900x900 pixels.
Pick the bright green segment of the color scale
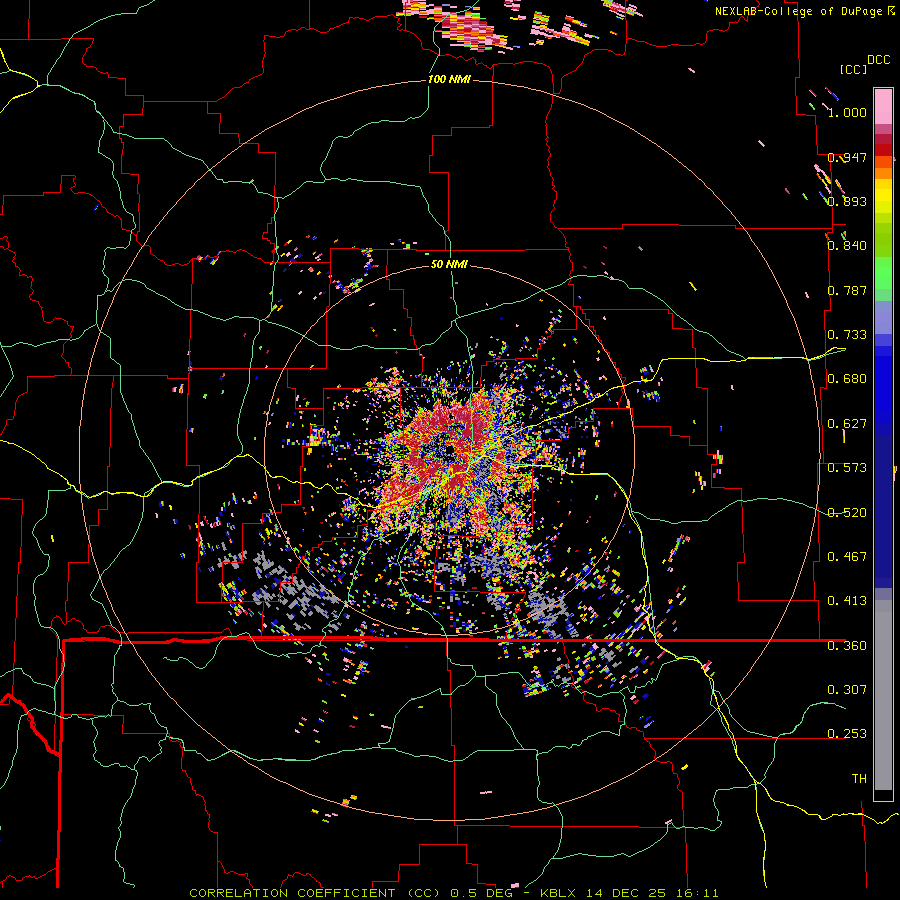(883, 273)
